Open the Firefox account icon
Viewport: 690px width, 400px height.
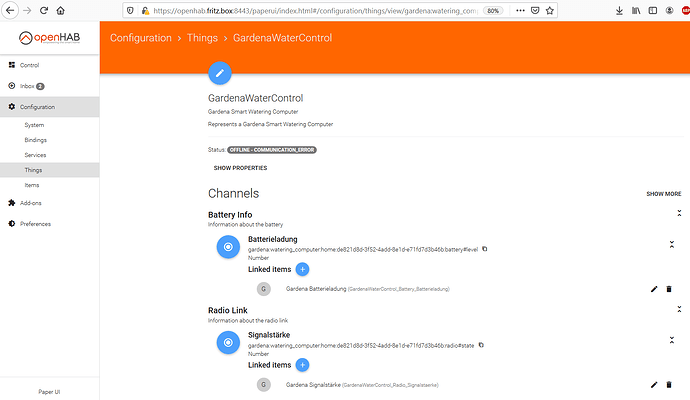click(669, 11)
